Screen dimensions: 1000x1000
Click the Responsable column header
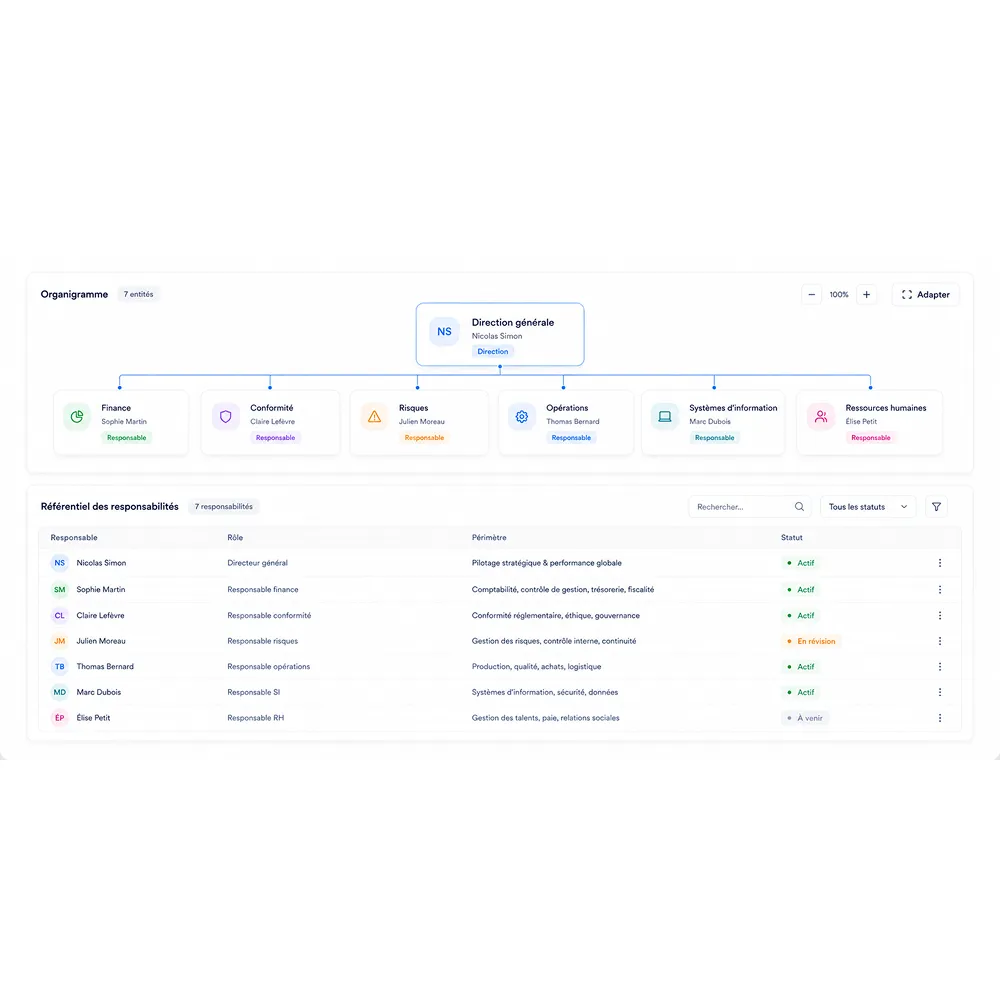point(74,538)
